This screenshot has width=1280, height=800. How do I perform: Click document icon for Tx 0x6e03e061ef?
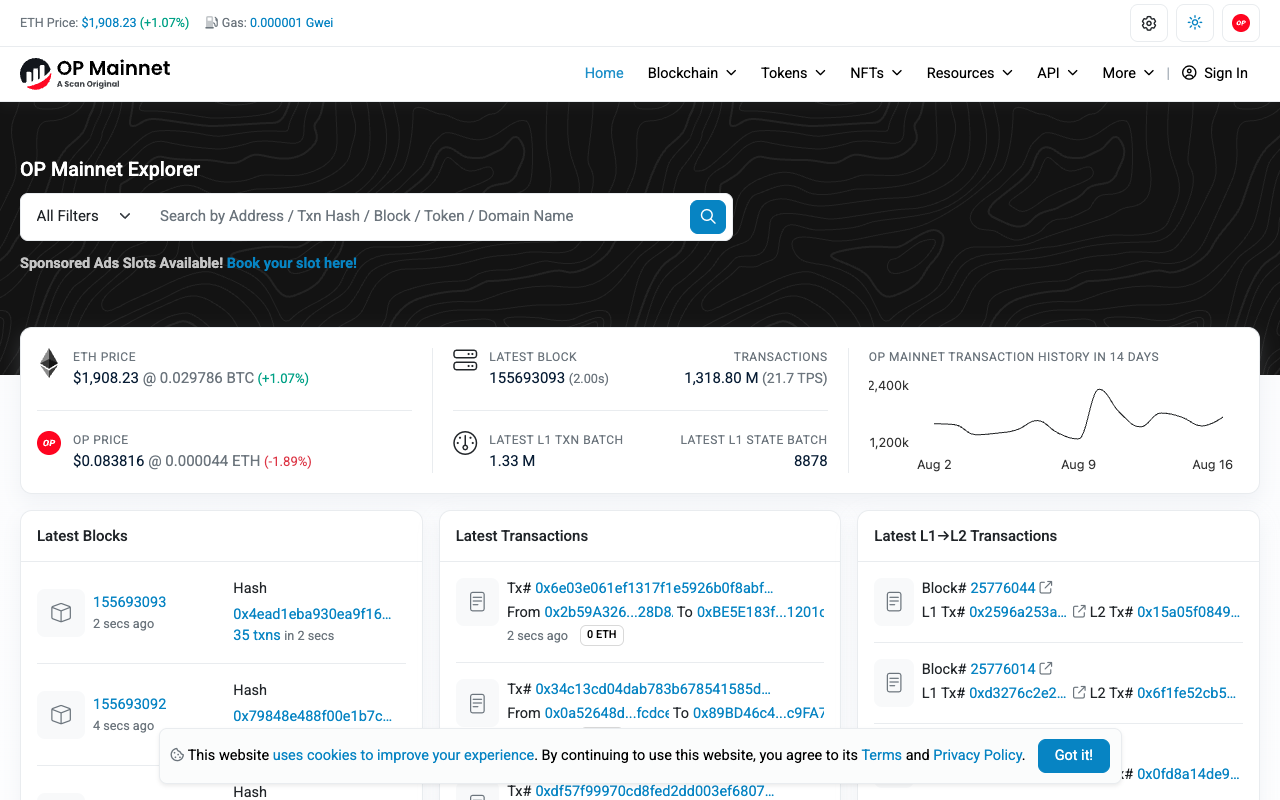[478, 602]
